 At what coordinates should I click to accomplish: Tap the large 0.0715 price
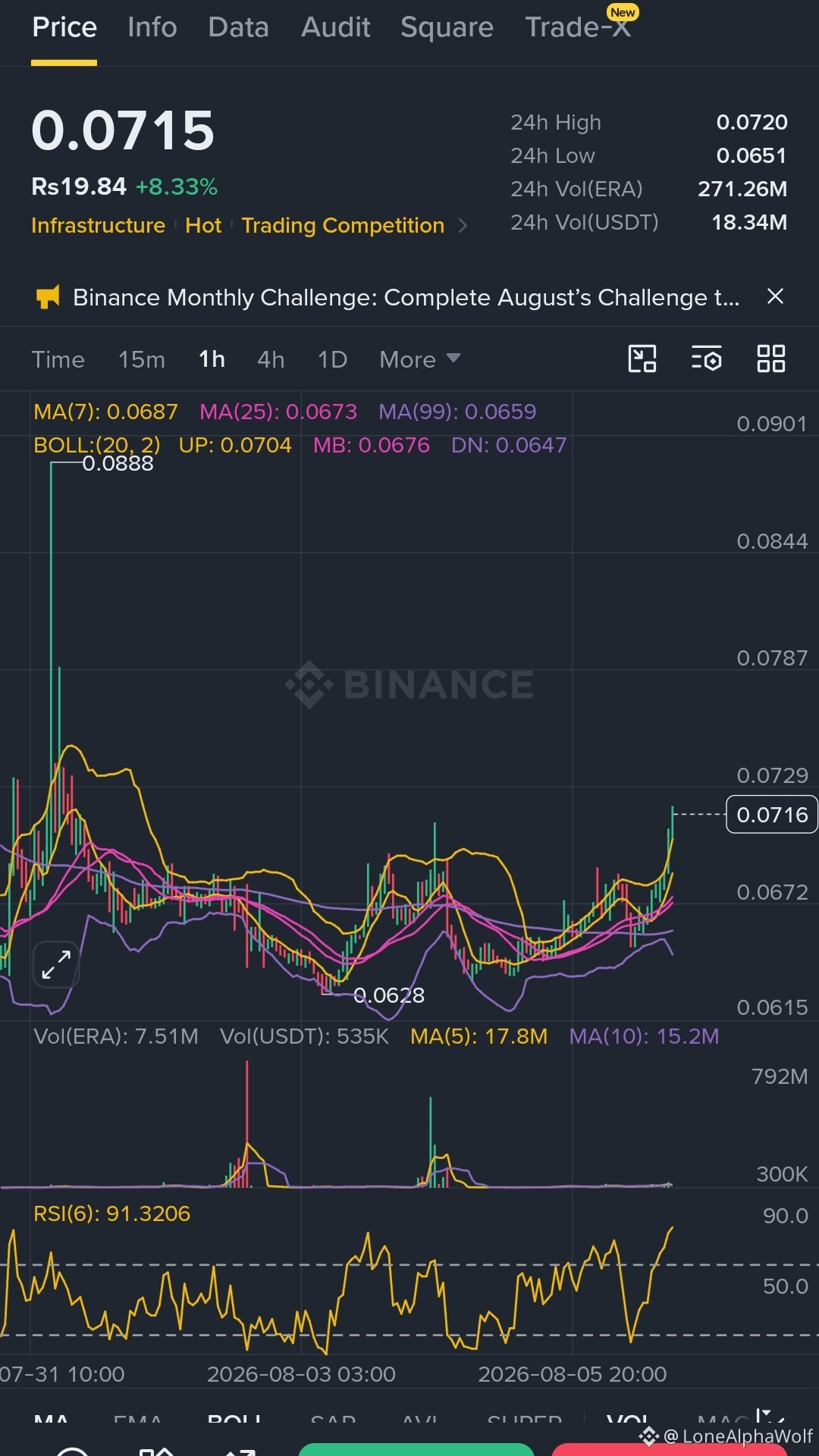click(123, 130)
